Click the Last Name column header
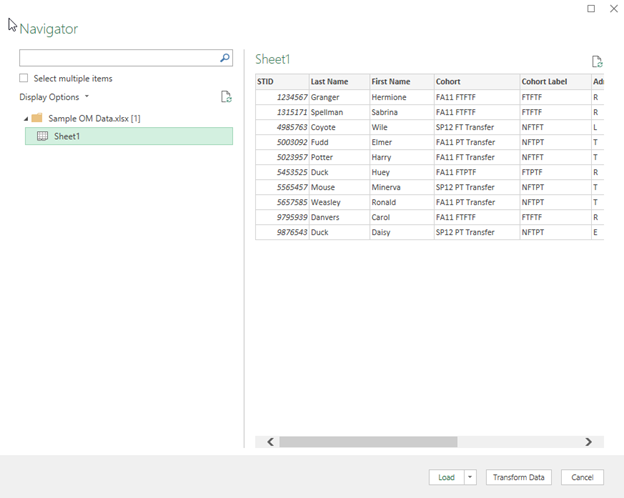The image size is (624, 498). (339, 82)
